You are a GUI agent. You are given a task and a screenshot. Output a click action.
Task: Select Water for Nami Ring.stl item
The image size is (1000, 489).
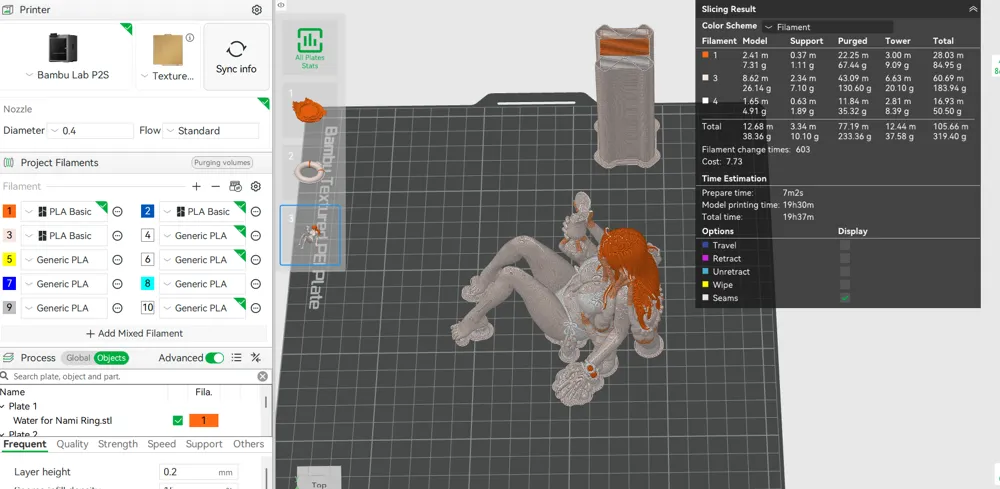point(62,421)
